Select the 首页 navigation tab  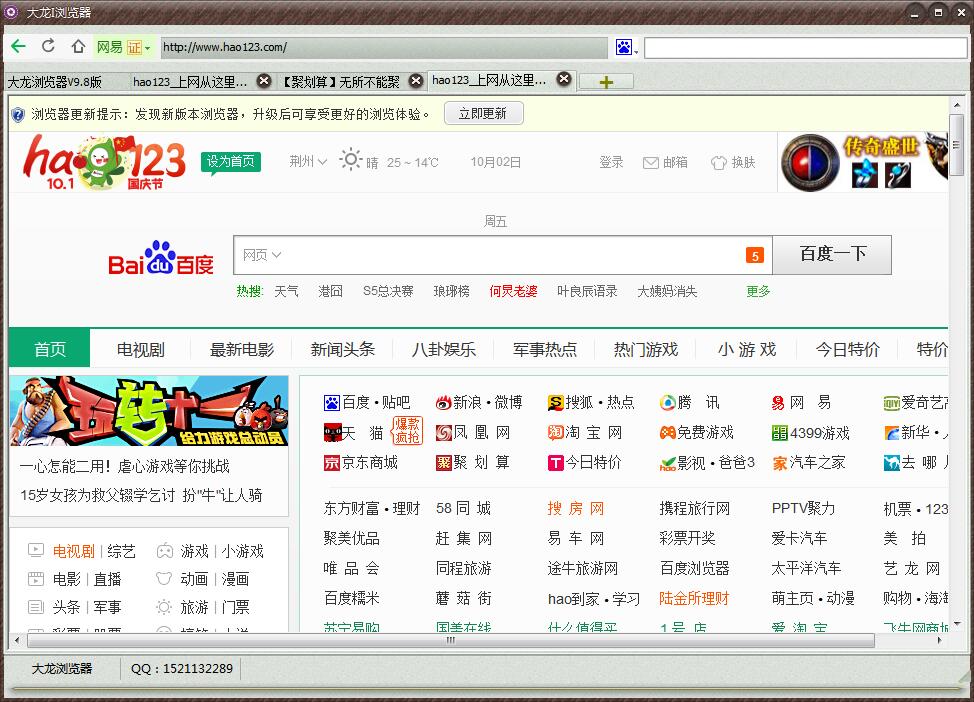[50, 349]
